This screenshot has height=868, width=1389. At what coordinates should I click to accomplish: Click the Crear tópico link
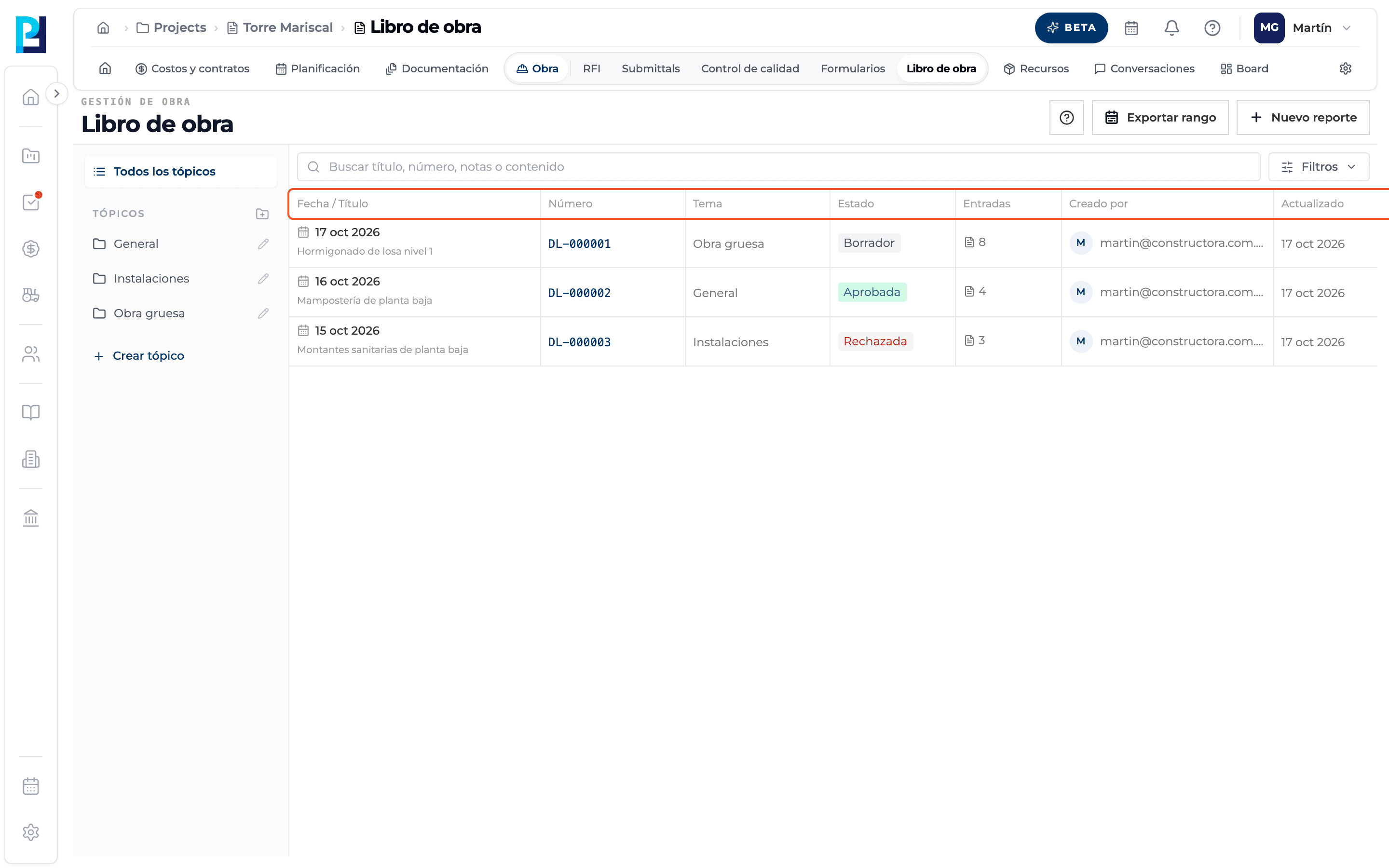click(x=139, y=356)
